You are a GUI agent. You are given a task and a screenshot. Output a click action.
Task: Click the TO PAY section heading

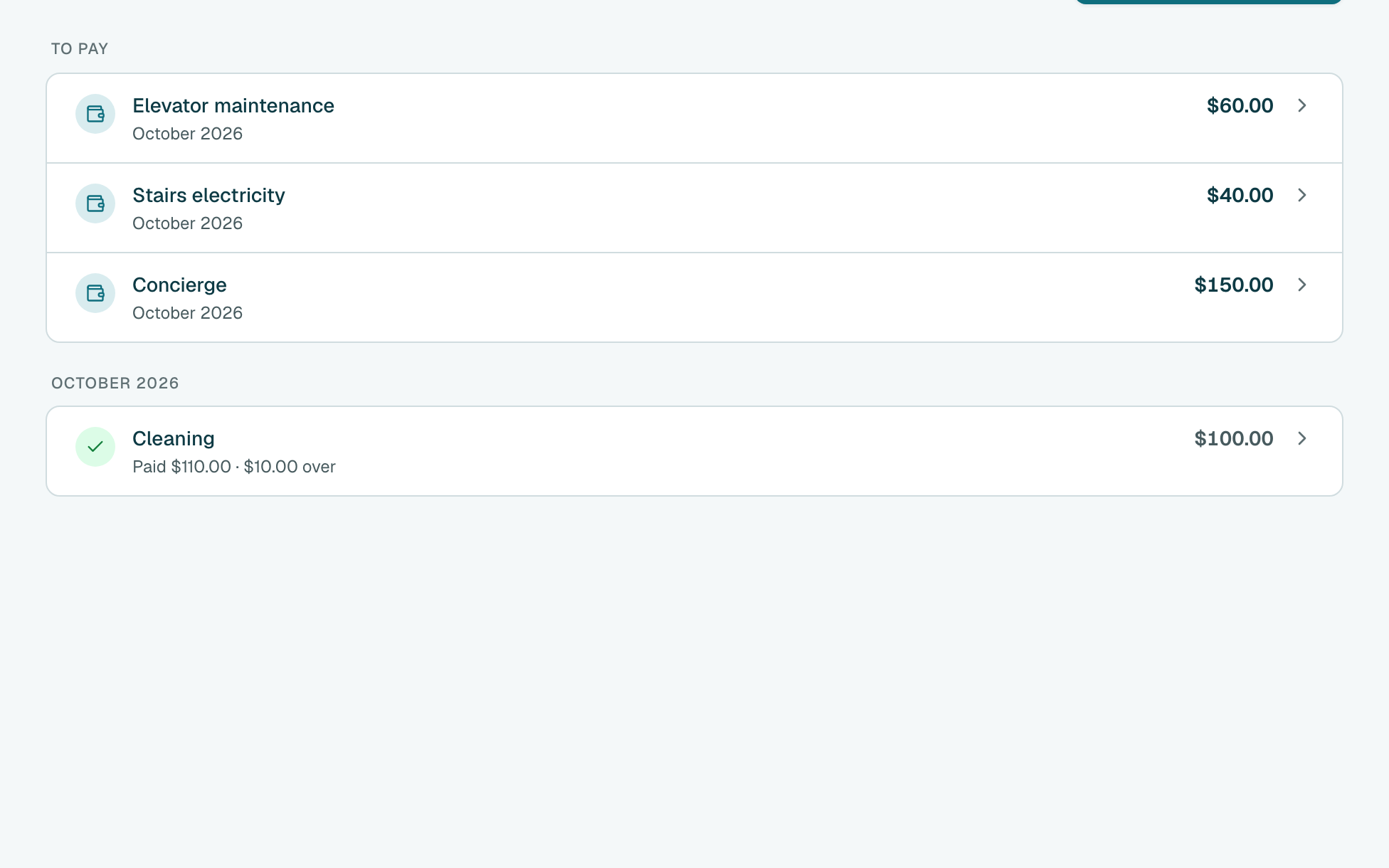[x=80, y=49]
